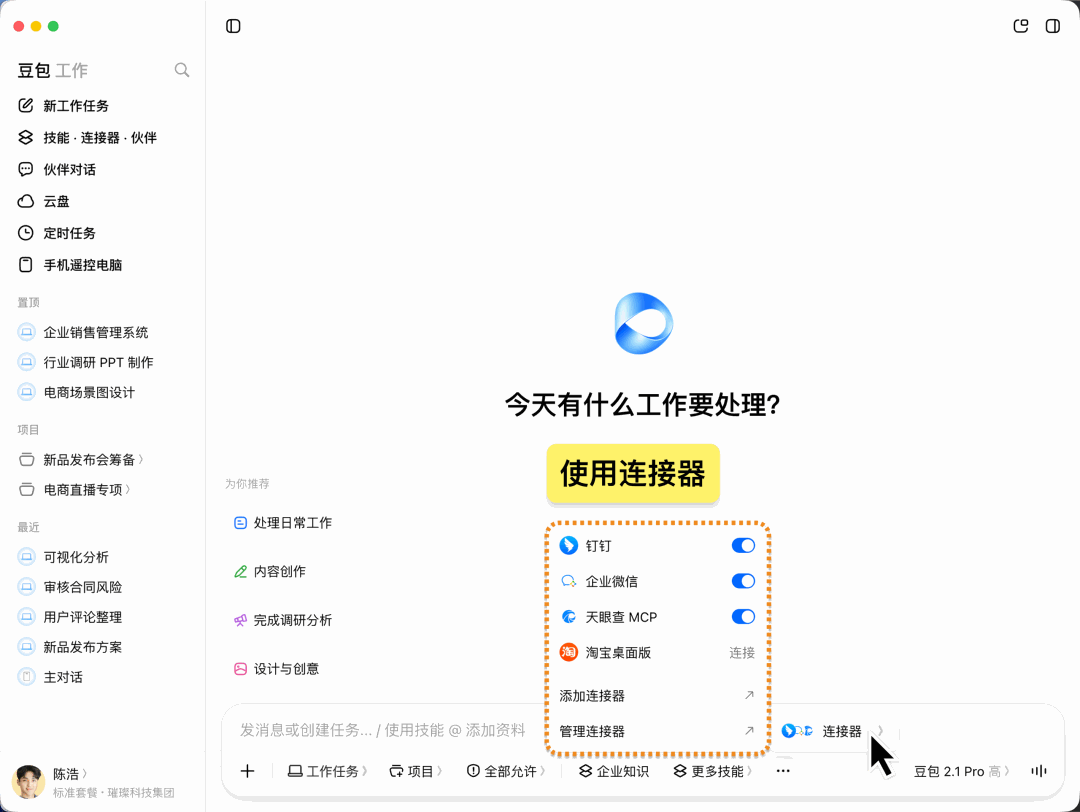Toggle the right sidebar panel icon
This screenshot has width=1080, height=812.
[x=1052, y=26]
